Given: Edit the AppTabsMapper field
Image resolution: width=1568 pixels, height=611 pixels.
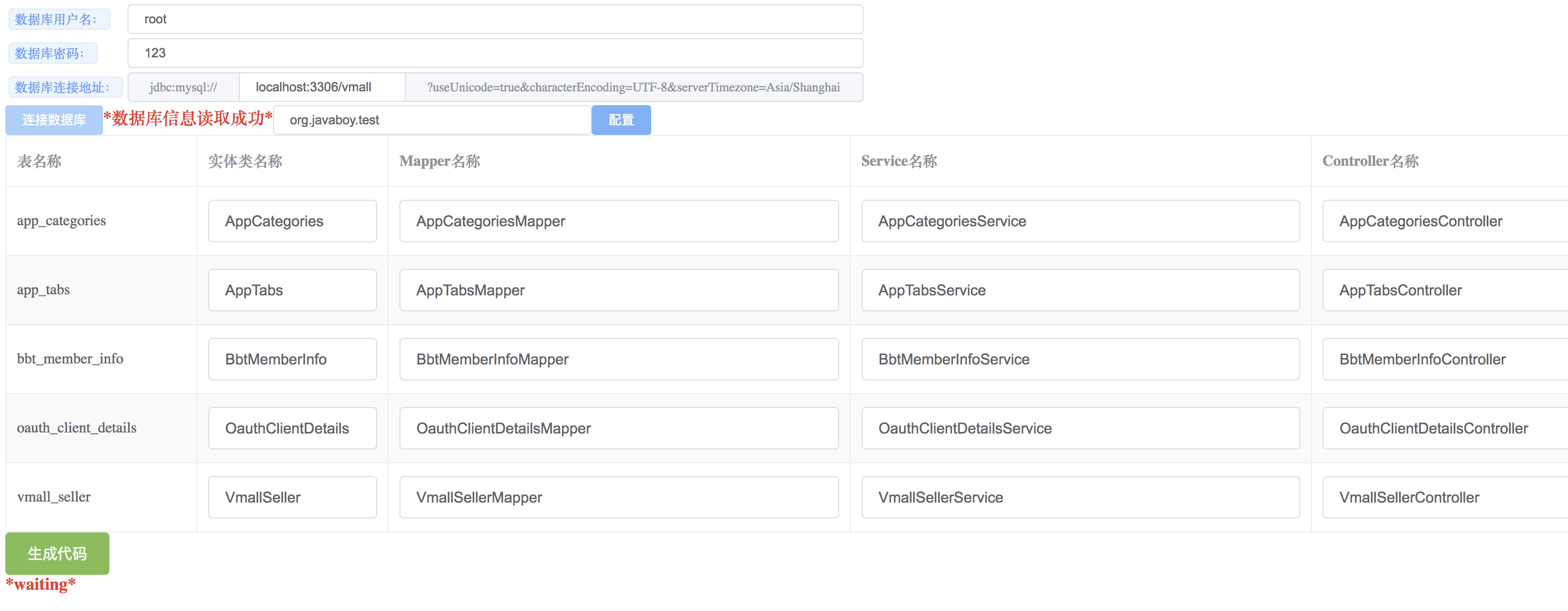Looking at the screenshot, I should coord(618,290).
